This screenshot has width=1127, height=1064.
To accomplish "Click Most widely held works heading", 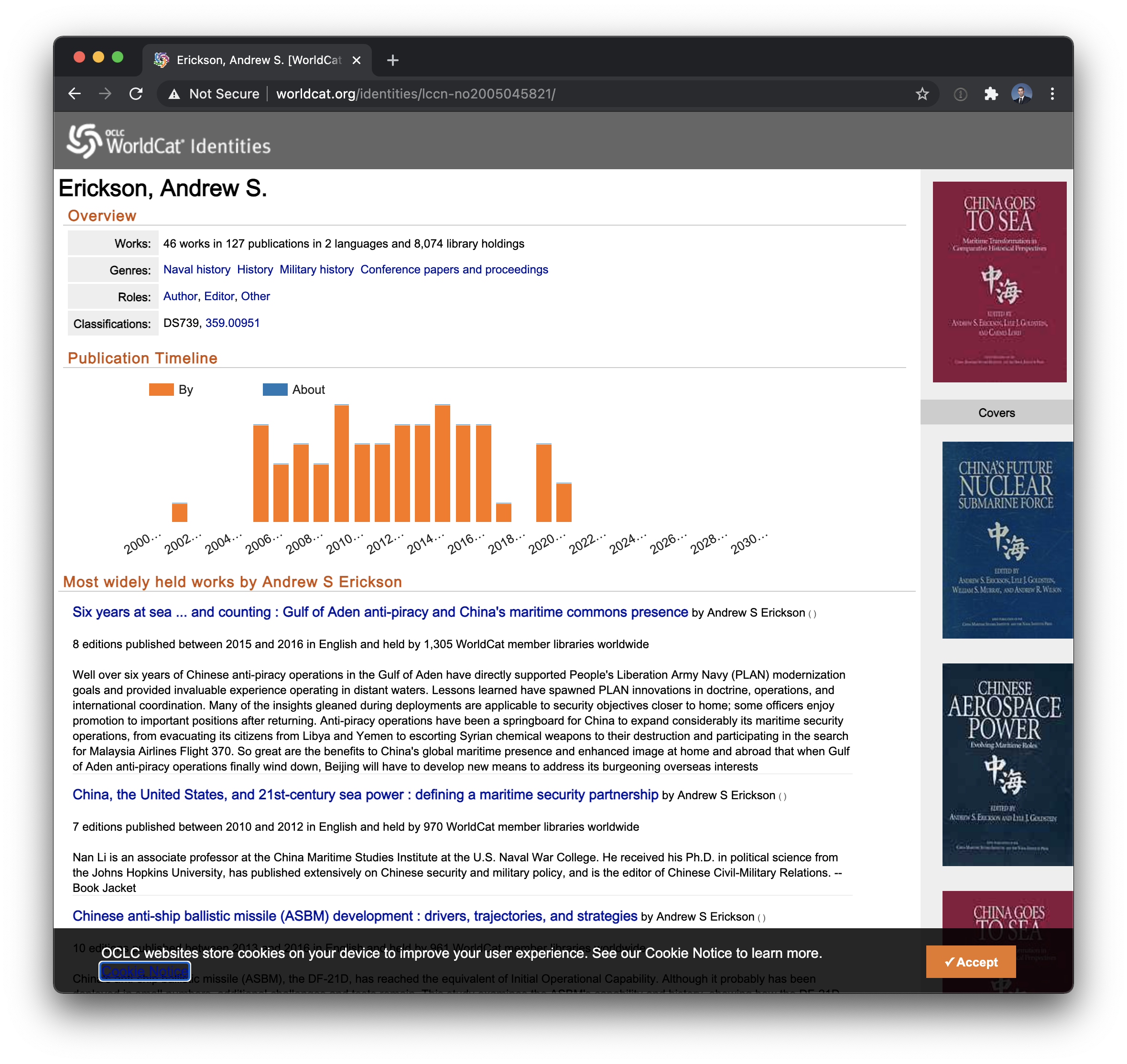I will (x=233, y=581).
